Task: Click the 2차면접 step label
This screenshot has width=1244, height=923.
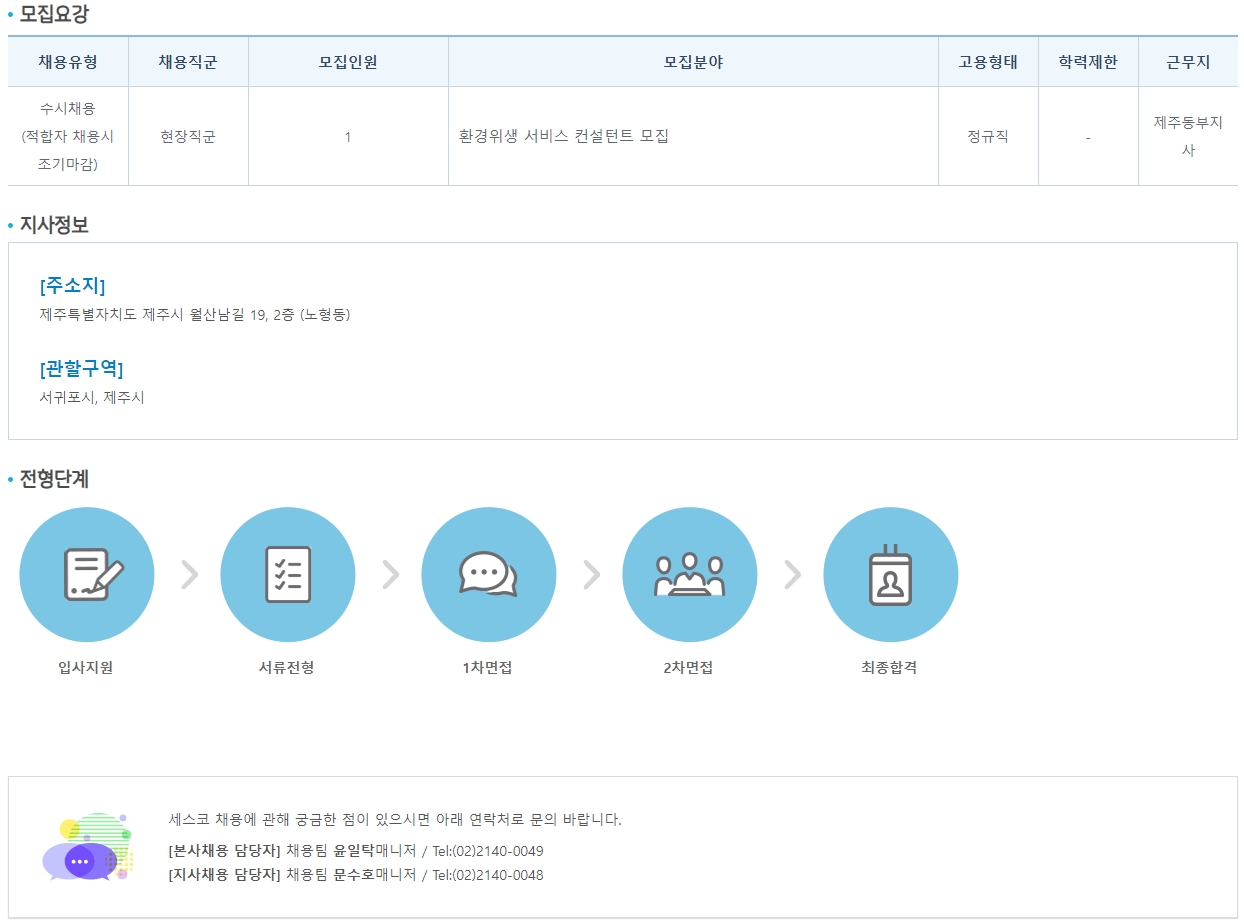Action: (x=688, y=668)
